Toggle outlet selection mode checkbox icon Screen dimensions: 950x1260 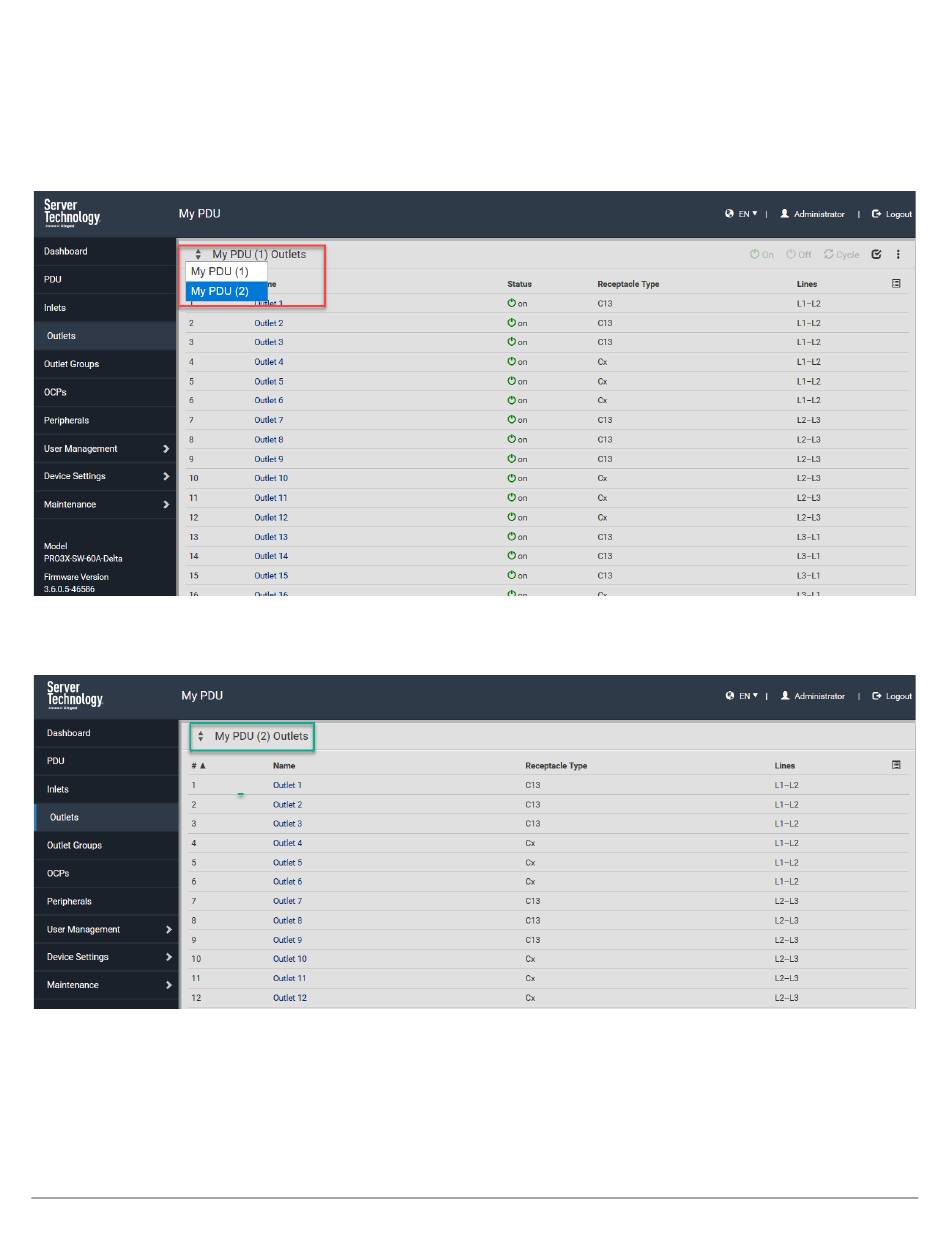pos(877,254)
